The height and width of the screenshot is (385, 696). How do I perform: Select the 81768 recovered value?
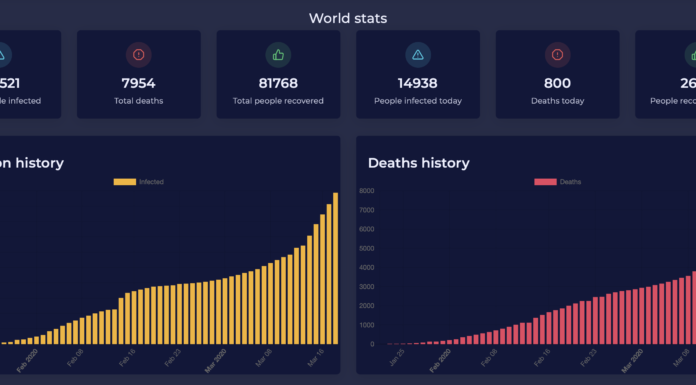point(278,83)
